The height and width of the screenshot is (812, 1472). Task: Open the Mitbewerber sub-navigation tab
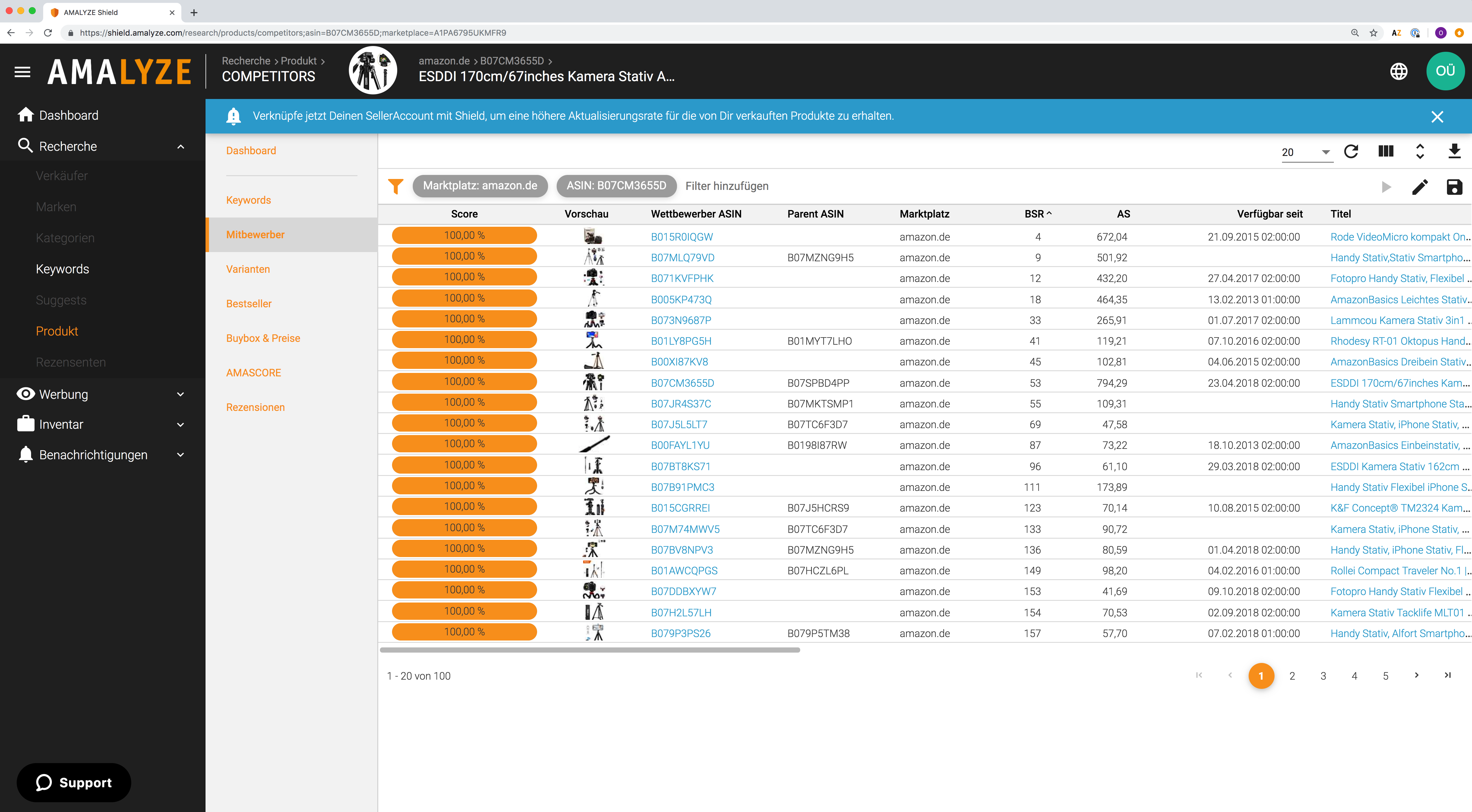[x=291, y=235]
